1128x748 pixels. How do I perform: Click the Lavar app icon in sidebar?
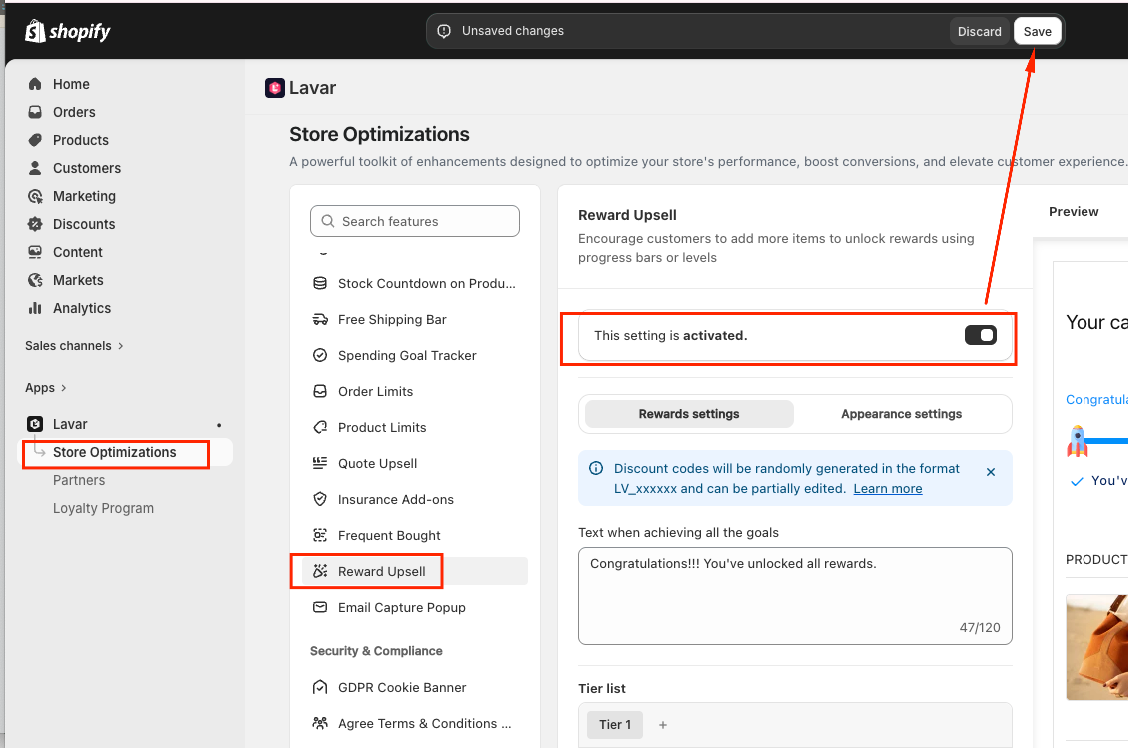point(35,424)
